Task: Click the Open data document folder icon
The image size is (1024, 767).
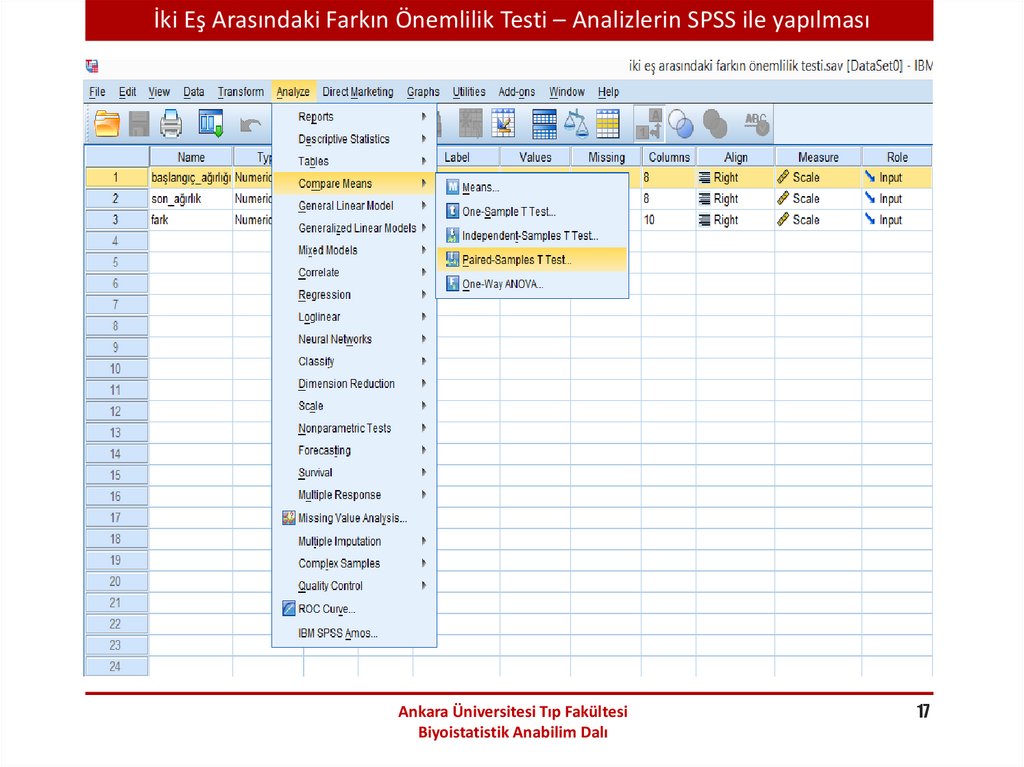Action: (x=107, y=124)
